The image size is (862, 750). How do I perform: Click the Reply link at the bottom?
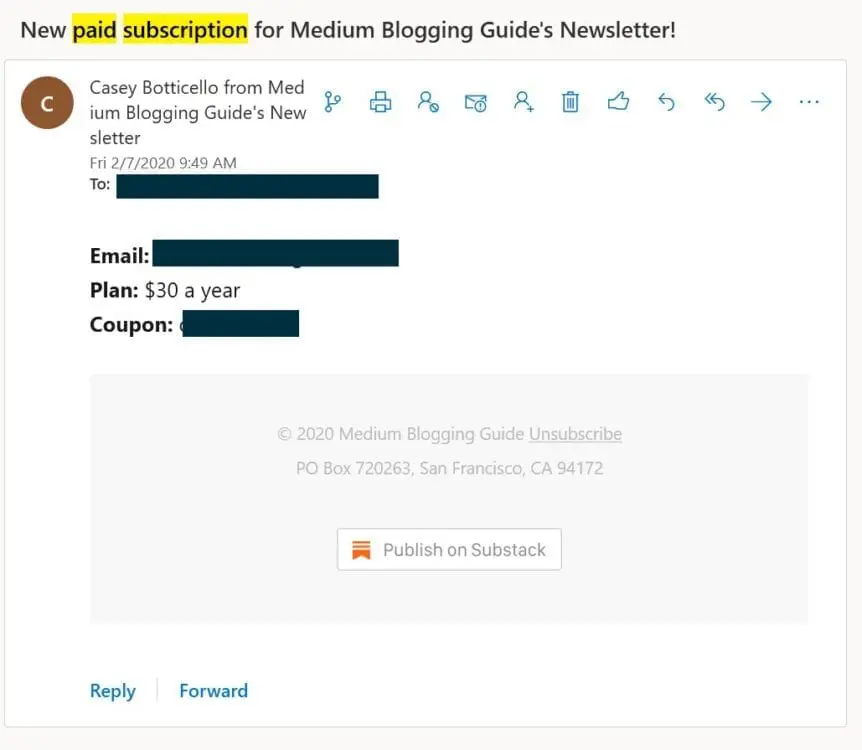pyautogui.click(x=113, y=691)
